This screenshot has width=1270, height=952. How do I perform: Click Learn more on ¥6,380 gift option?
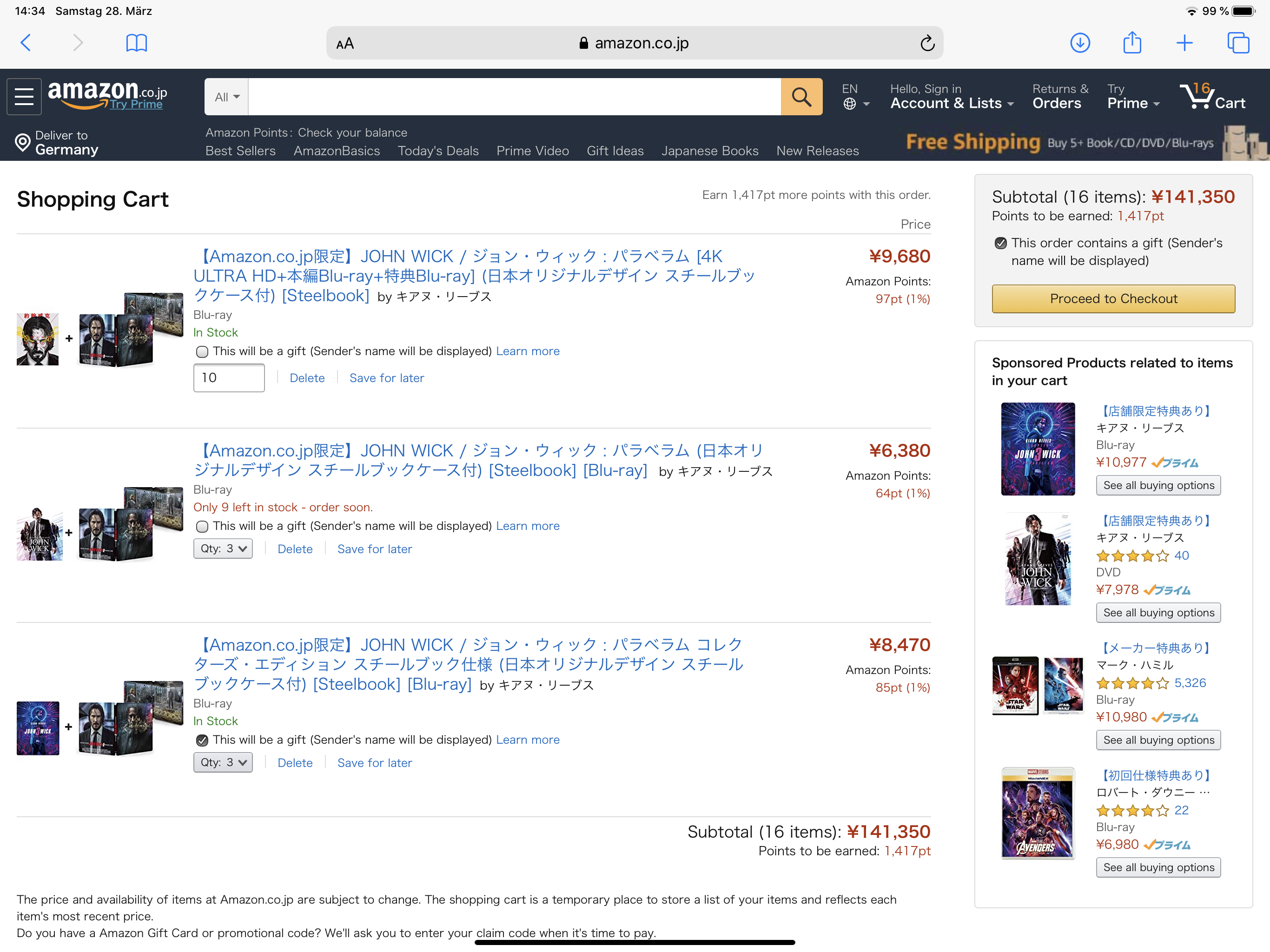528,526
